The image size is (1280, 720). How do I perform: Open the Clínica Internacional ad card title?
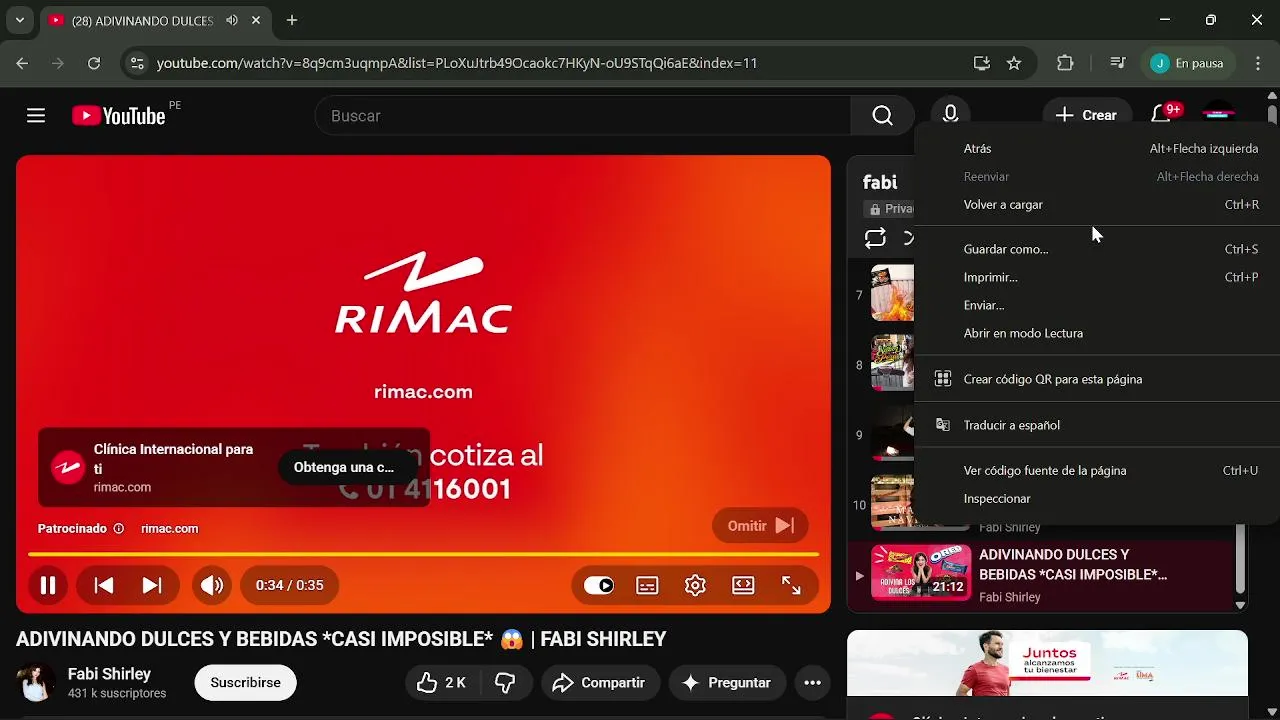[x=173, y=459]
